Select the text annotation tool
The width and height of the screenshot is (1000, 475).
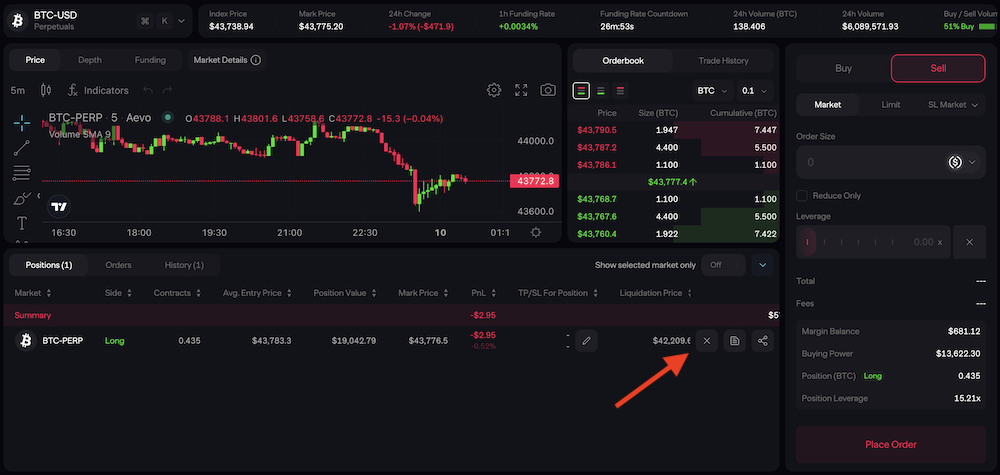22,223
